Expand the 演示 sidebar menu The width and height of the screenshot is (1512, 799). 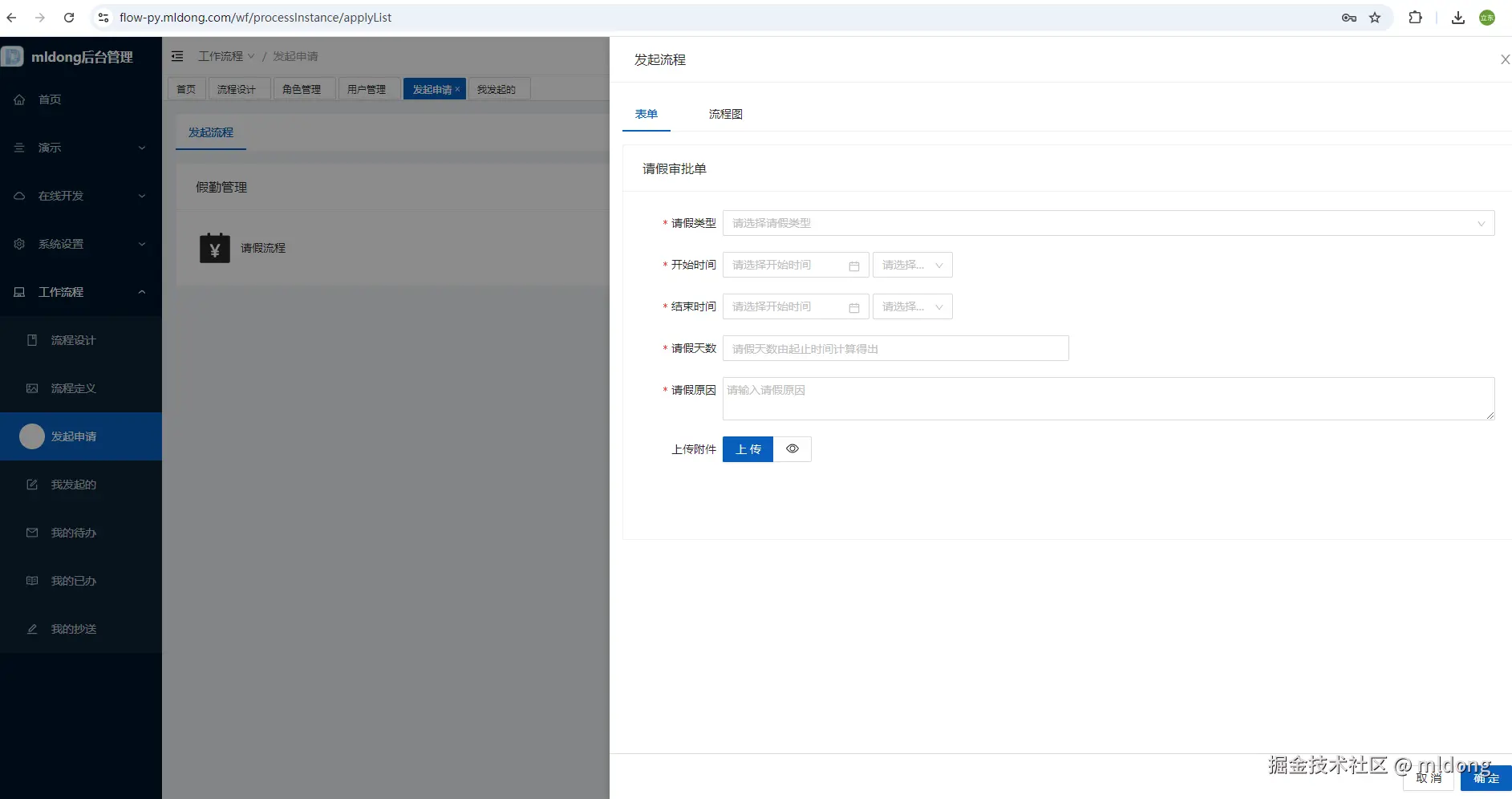click(x=81, y=148)
